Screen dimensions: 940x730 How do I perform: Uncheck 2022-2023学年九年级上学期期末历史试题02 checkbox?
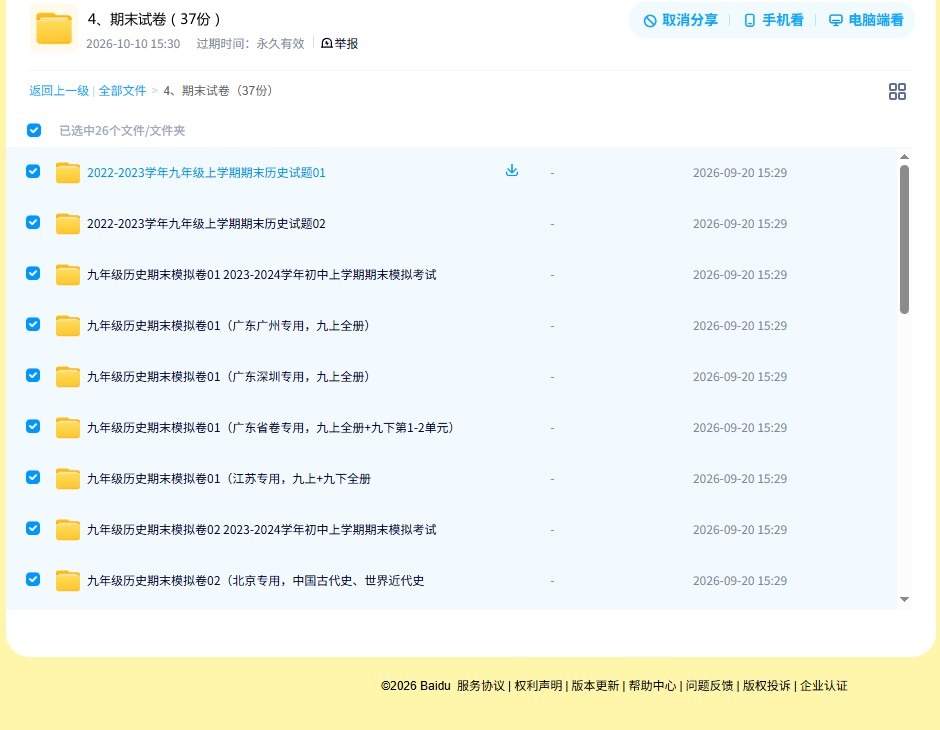point(34,222)
